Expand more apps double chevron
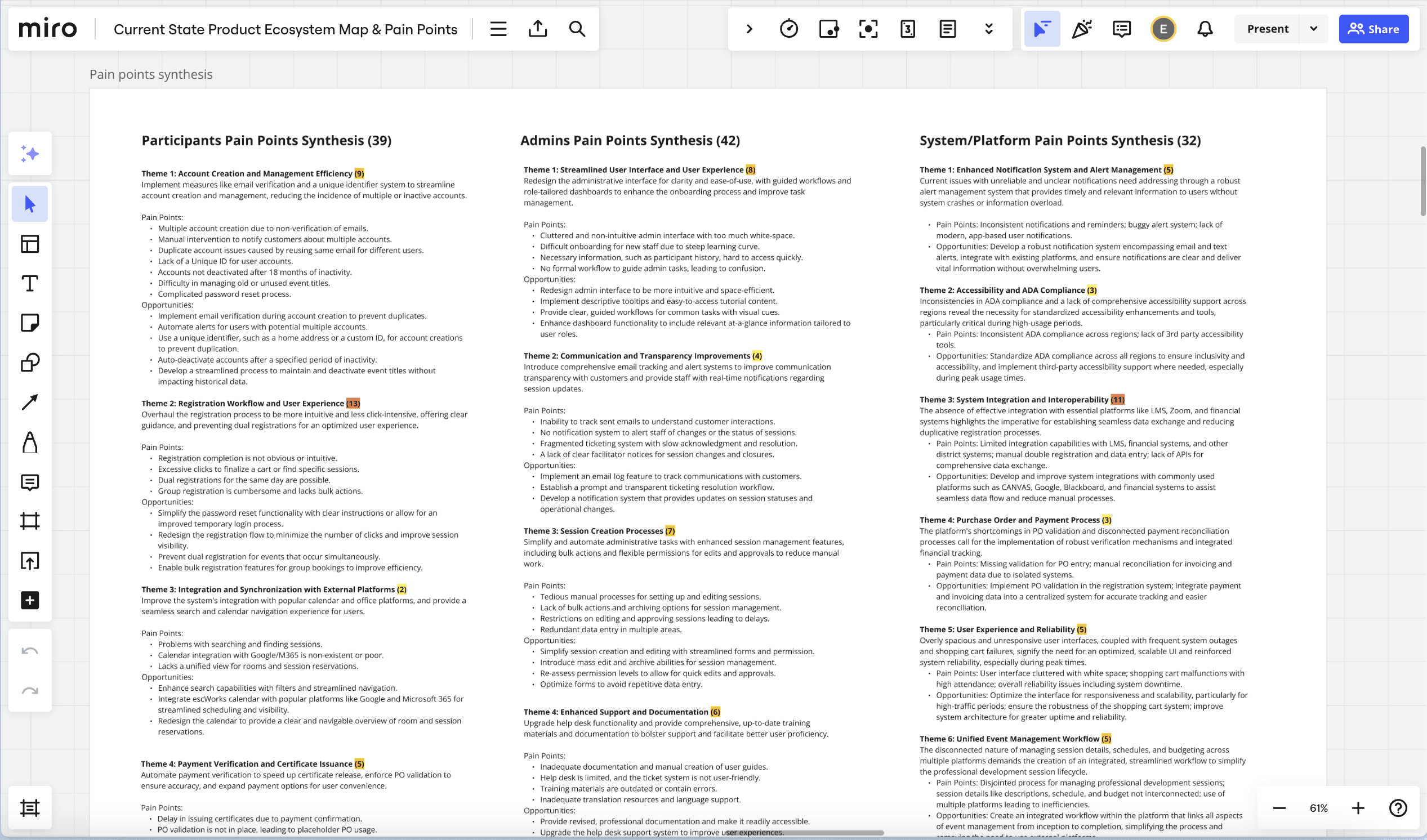1427x840 pixels. (989, 29)
